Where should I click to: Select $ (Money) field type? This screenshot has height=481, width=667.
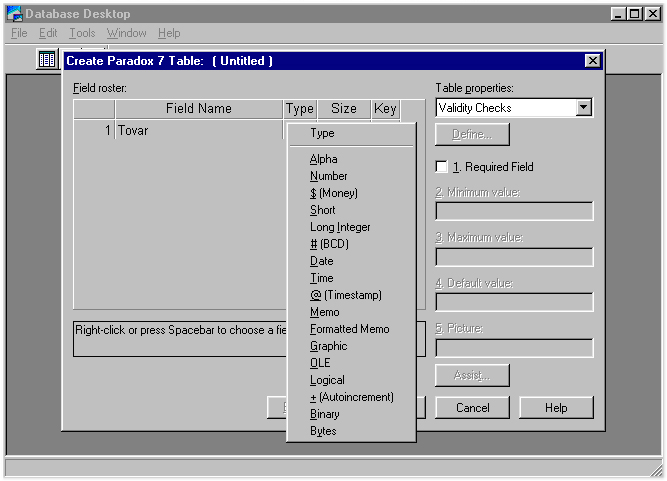(334, 193)
